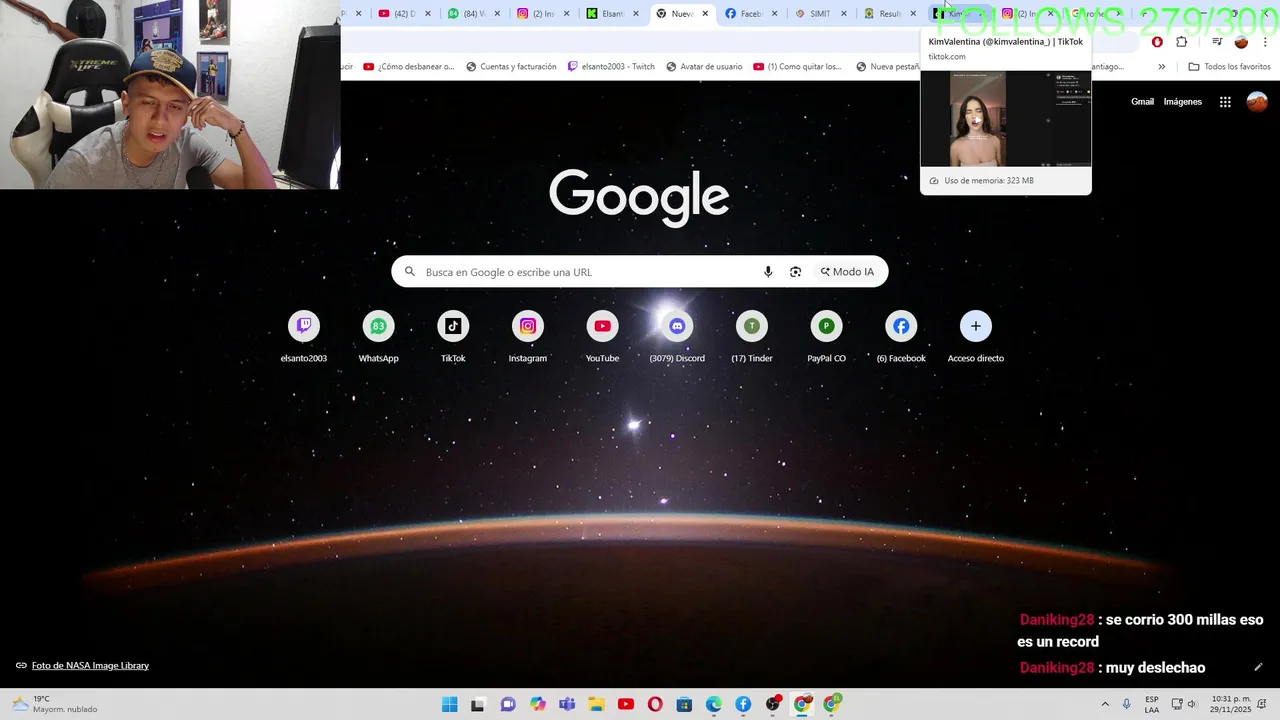Image resolution: width=1280 pixels, height=720 pixels.
Task: Launch Copilot from the taskbar
Action: click(x=538, y=704)
